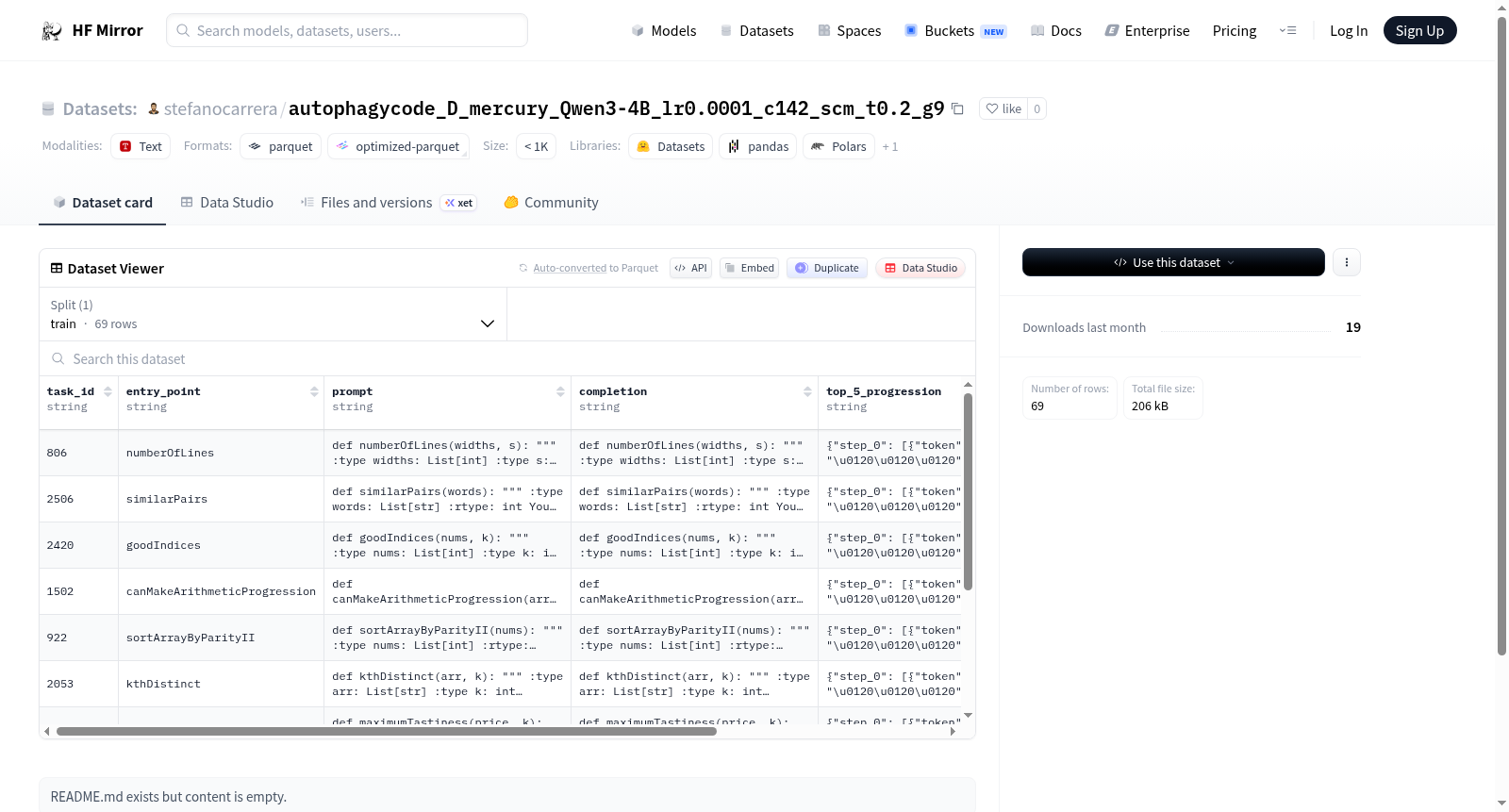
Task: Open the Datasets nav item
Action: click(757, 31)
